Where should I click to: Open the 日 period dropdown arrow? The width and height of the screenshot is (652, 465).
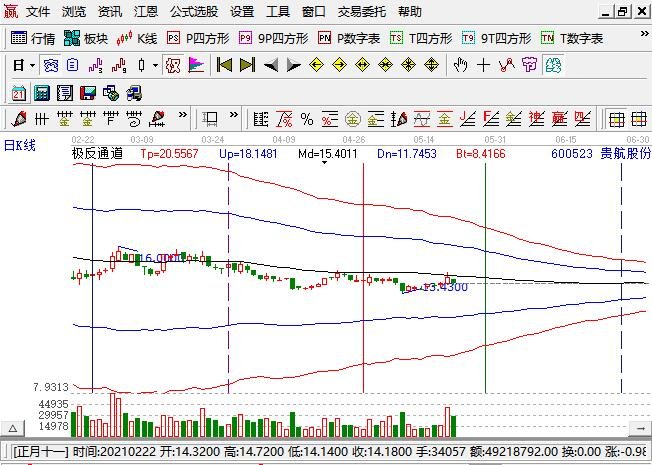point(32,65)
